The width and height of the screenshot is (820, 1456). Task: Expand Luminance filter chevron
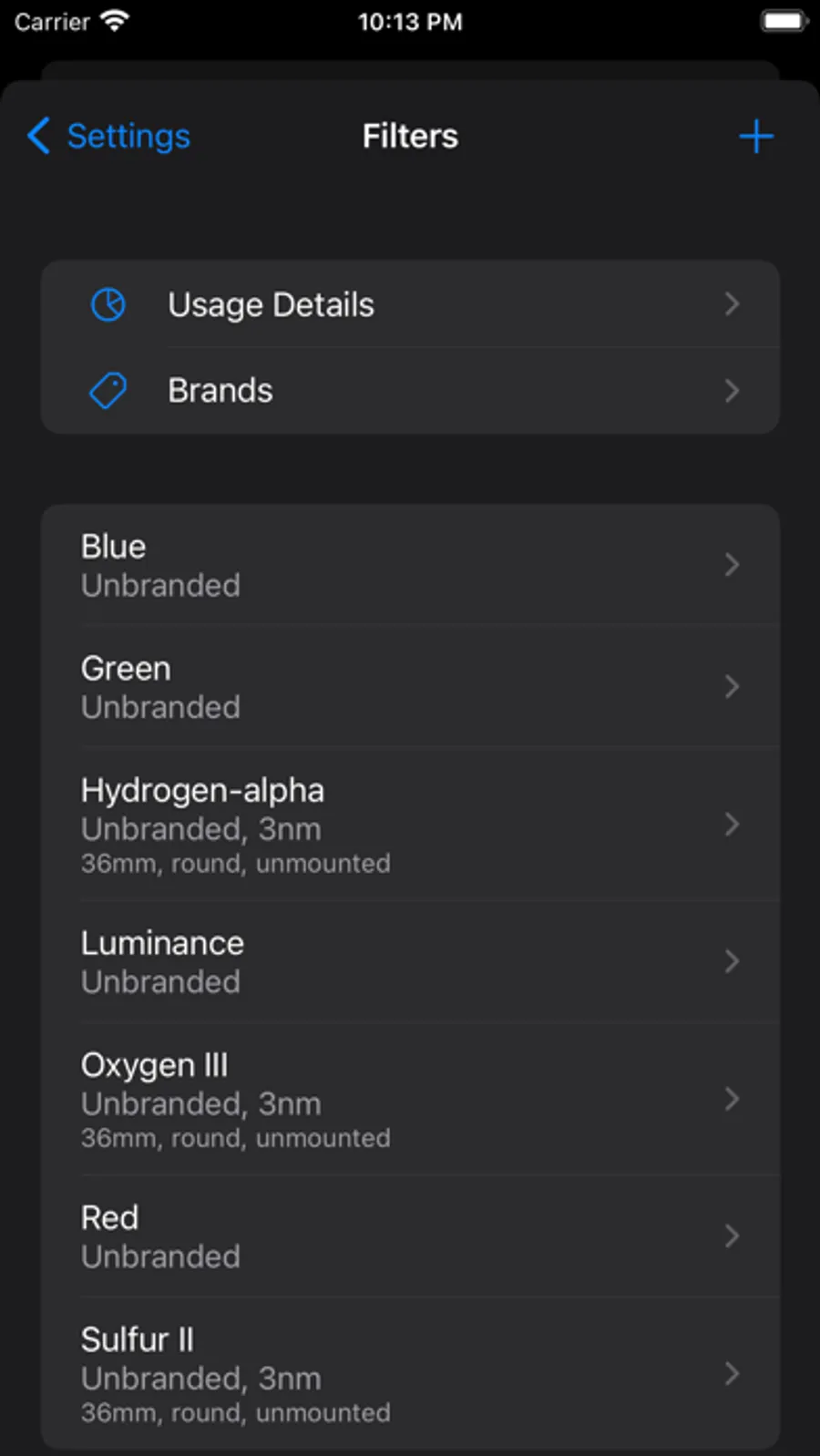click(732, 961)
